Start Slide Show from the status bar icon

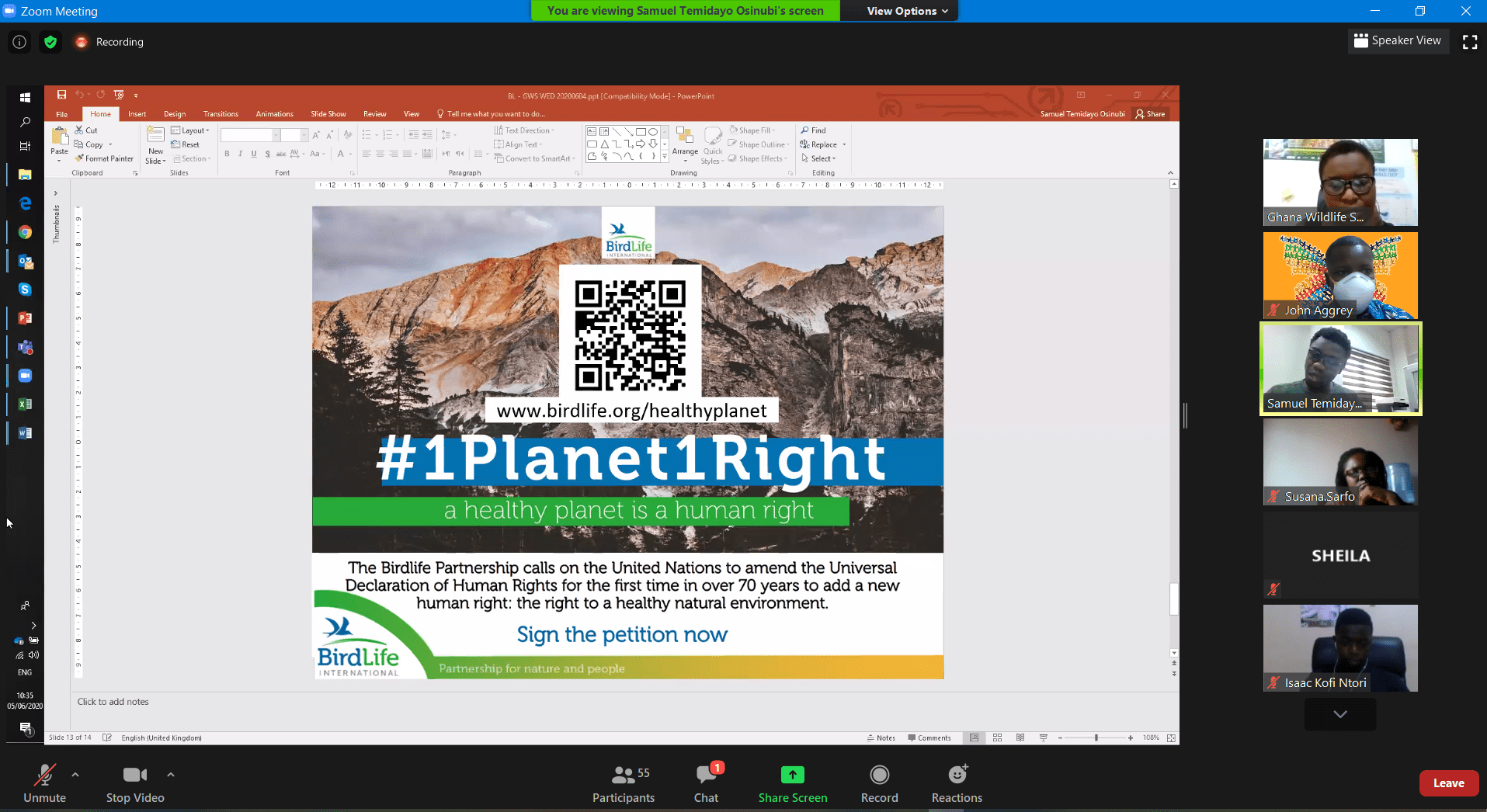click(1044, 737)
